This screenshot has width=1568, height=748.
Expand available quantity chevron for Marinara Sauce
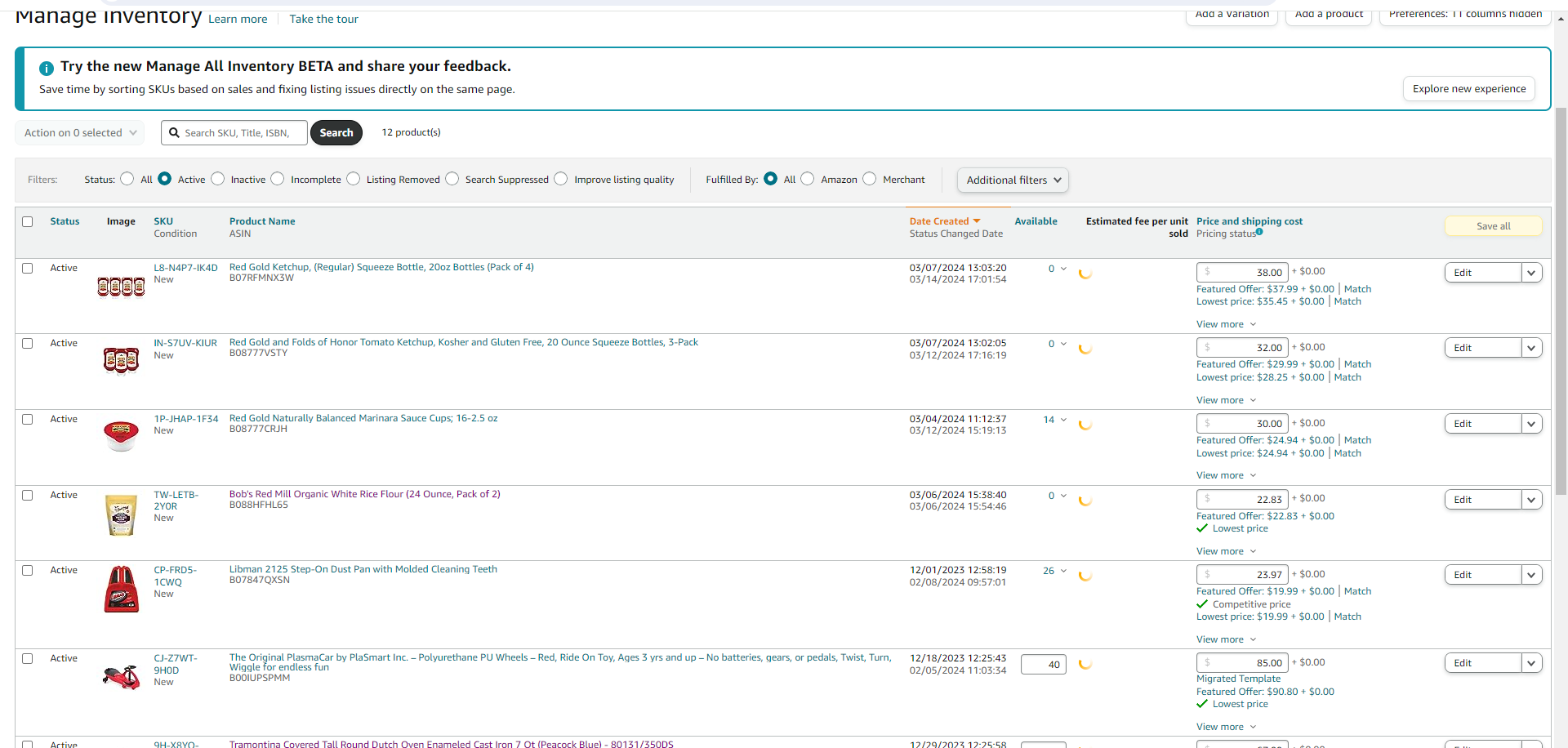pos(1063,420)
